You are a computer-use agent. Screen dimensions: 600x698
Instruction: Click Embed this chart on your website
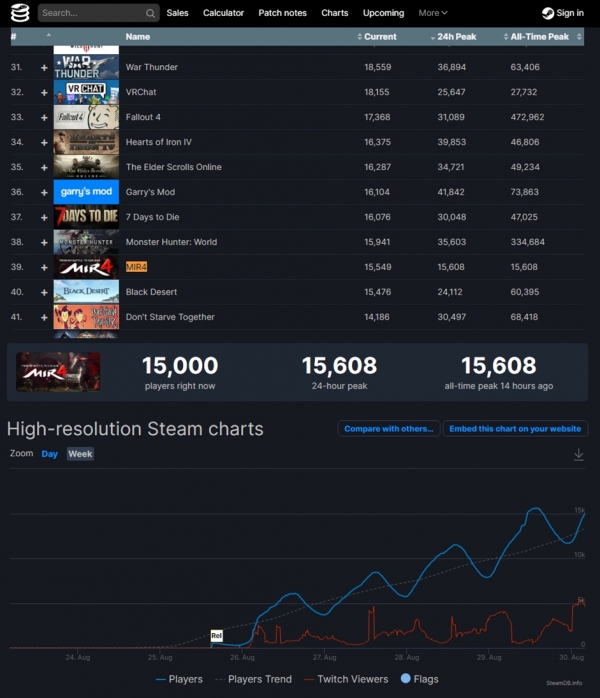point(516,428)
